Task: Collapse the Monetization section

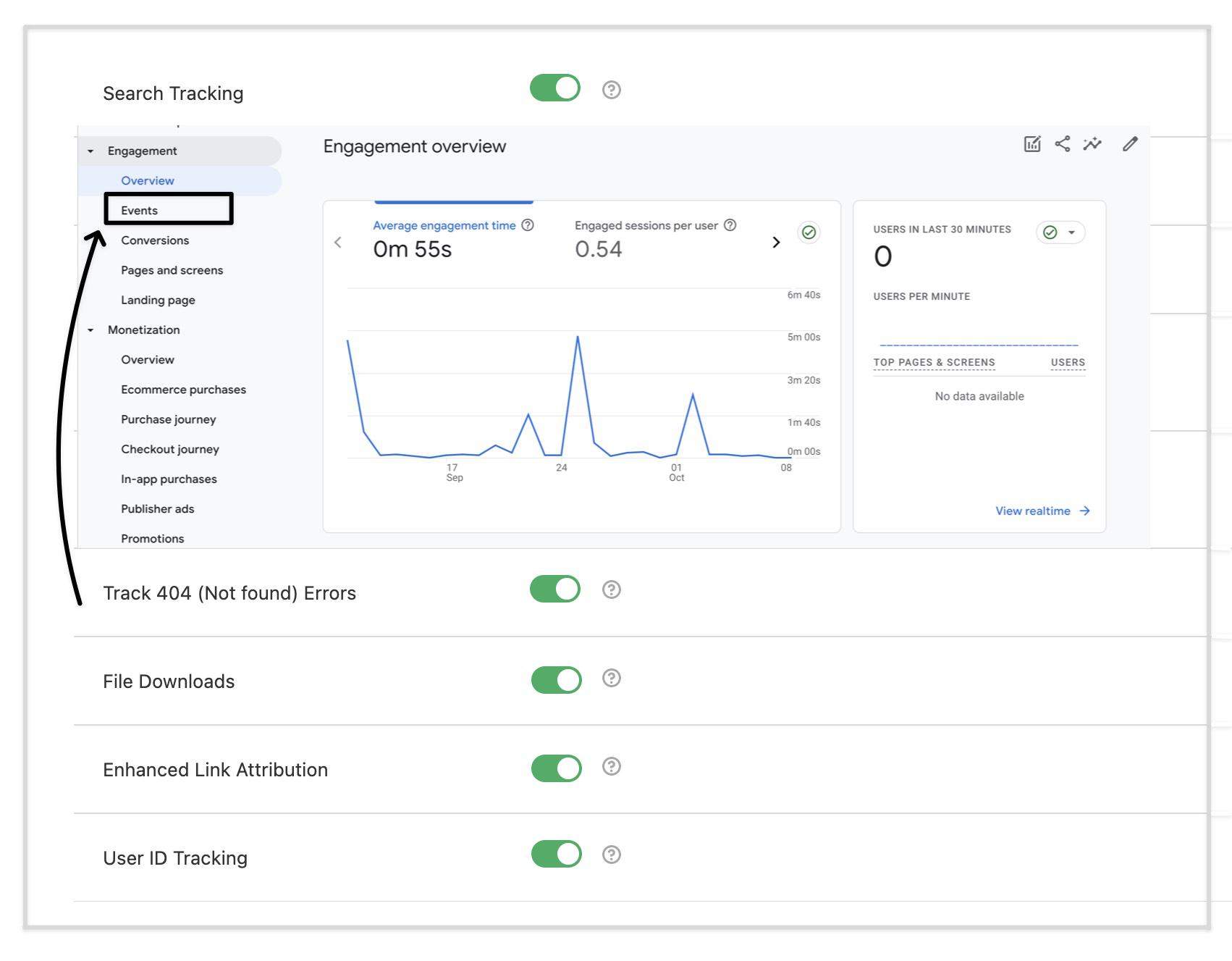Action: pyautogui.click(x=90, y=330)
